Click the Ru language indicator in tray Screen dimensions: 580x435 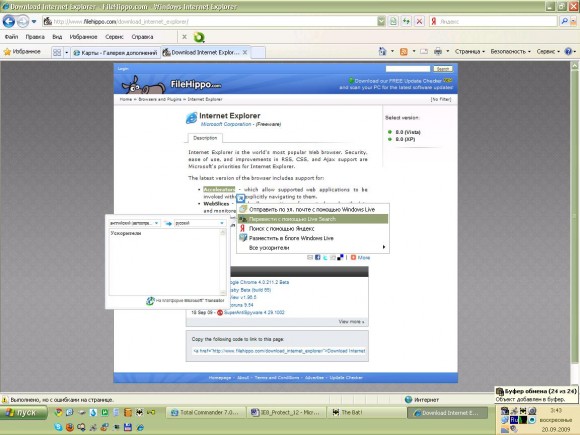[514, 420]
